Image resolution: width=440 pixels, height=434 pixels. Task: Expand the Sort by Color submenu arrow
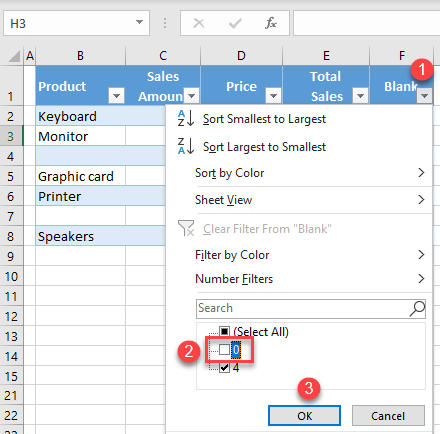[421, 173]
